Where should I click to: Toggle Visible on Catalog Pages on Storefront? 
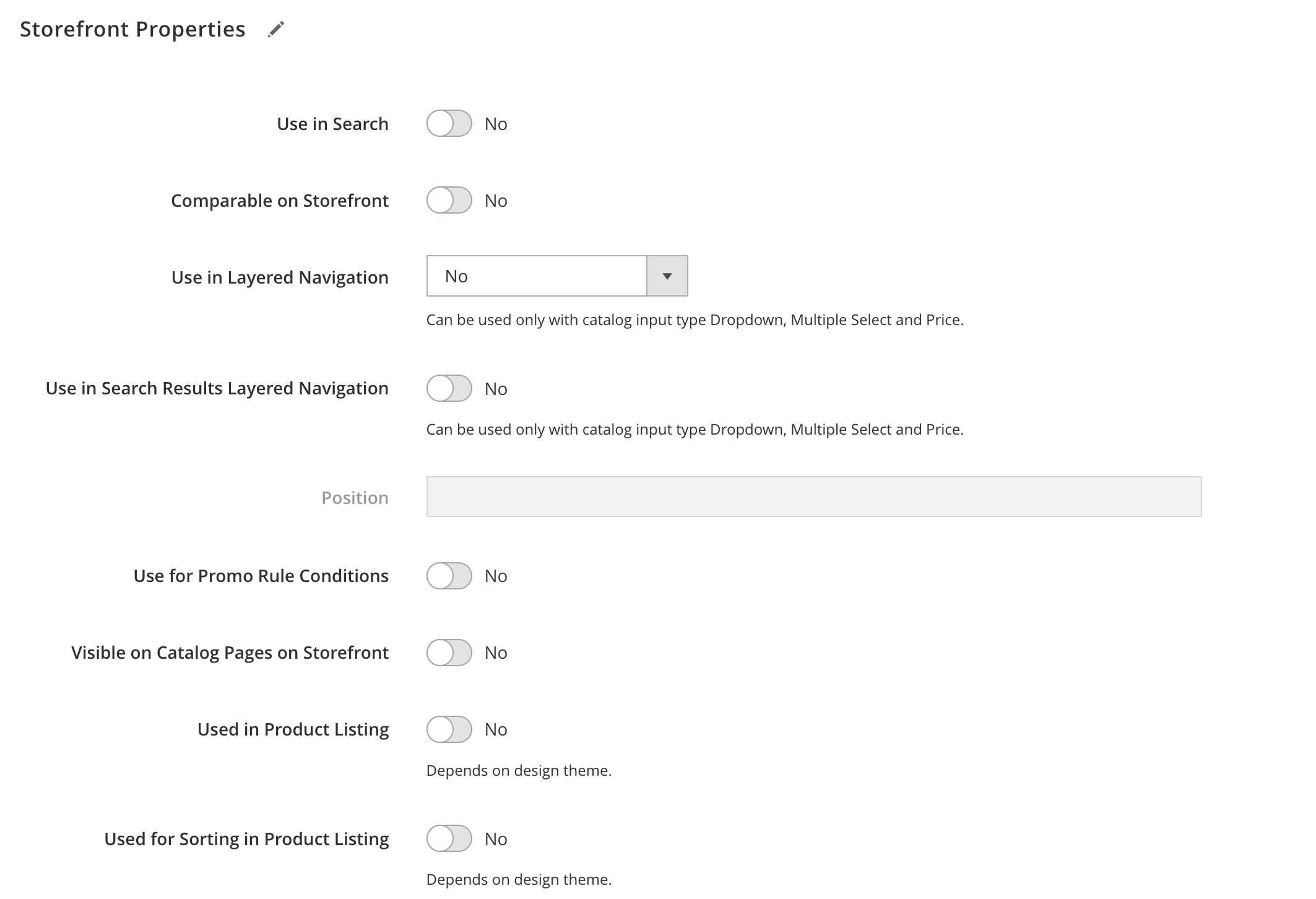[449, 653]
